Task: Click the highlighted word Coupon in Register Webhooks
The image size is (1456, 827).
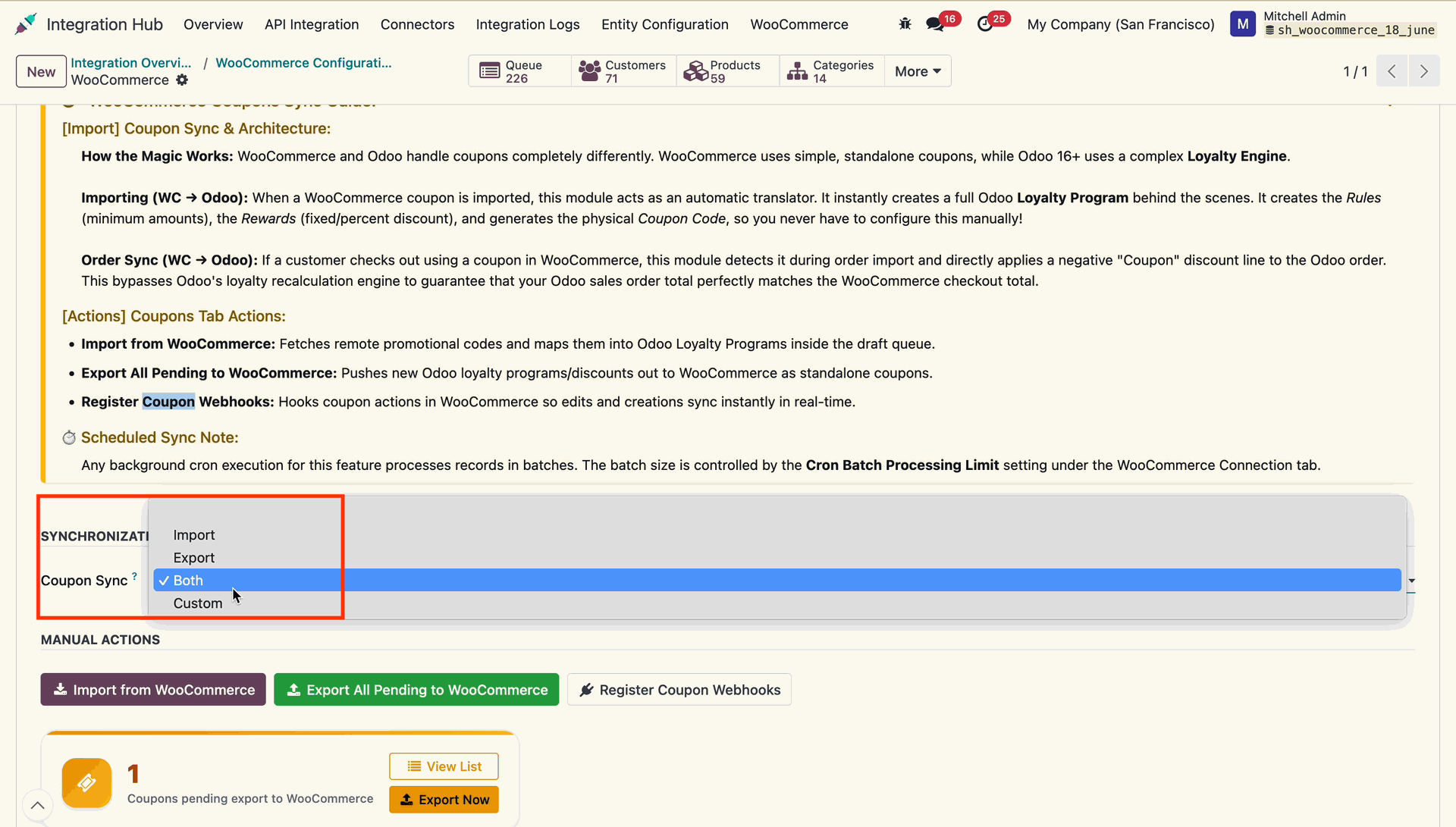Action: pos(168,402)
